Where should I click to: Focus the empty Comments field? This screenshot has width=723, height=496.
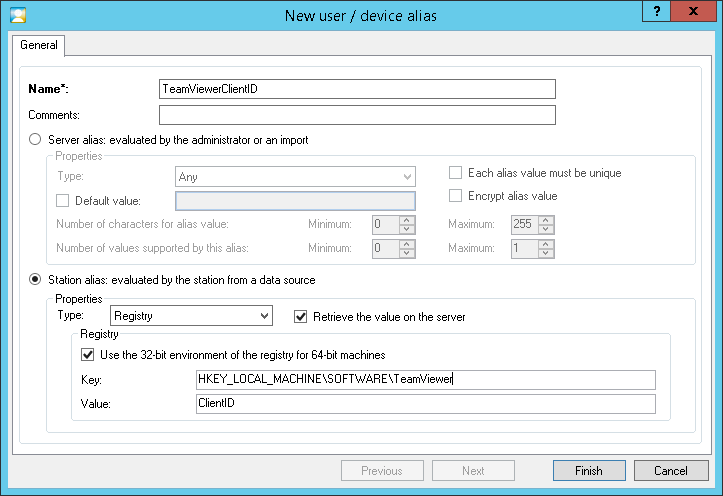[357, 115]
